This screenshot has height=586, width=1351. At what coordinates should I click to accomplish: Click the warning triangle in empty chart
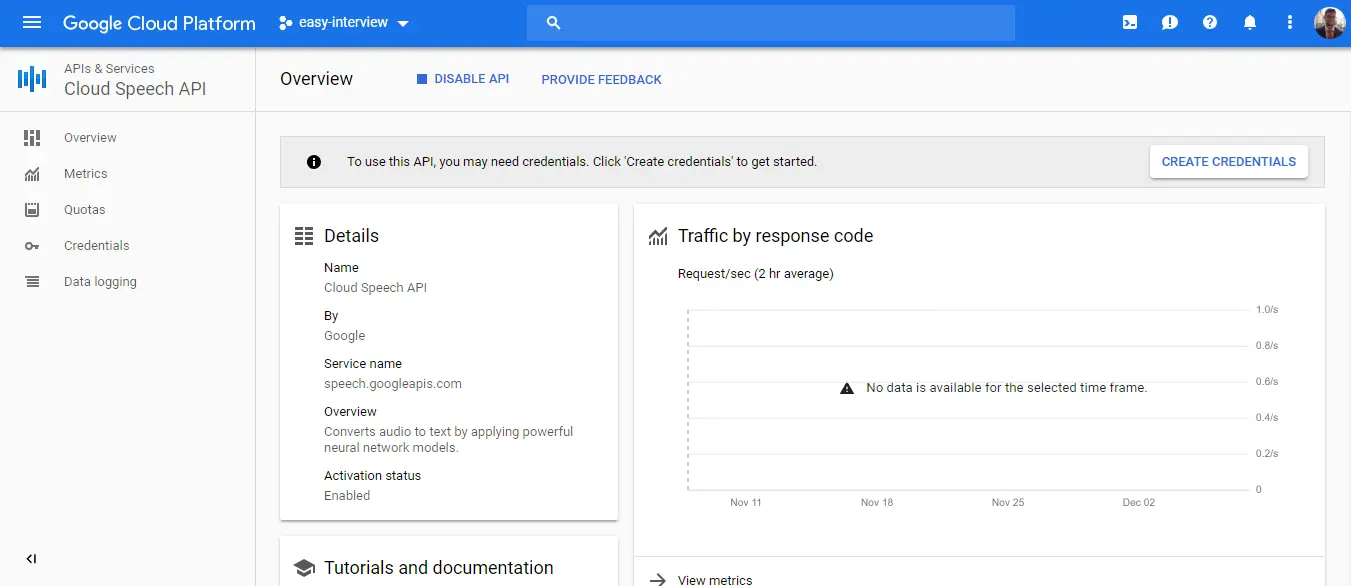(x=847, y=388)
